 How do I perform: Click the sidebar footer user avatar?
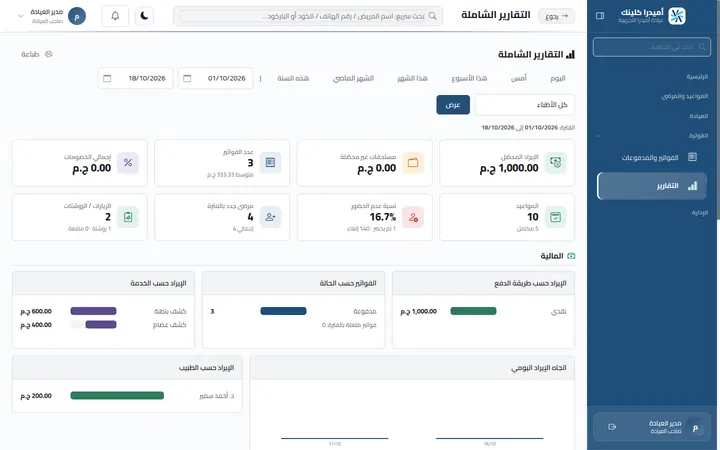point(695,428)
